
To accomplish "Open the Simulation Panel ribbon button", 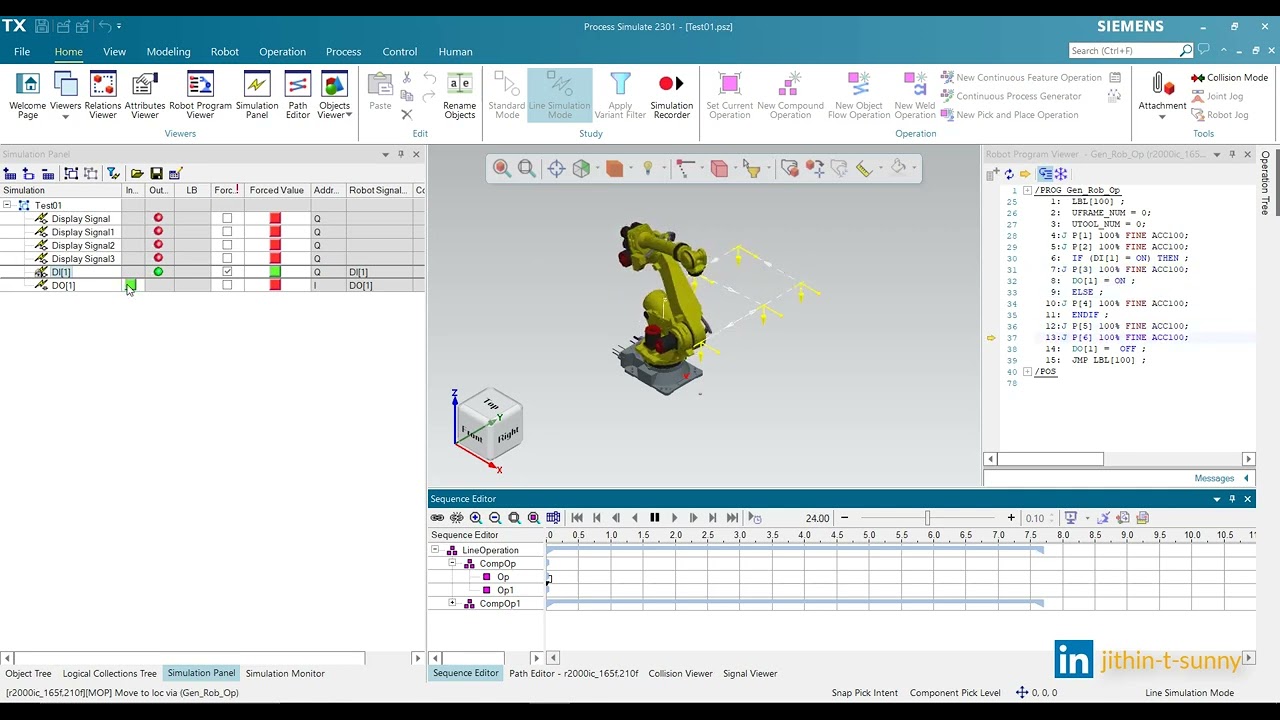I will pos(257,96).
